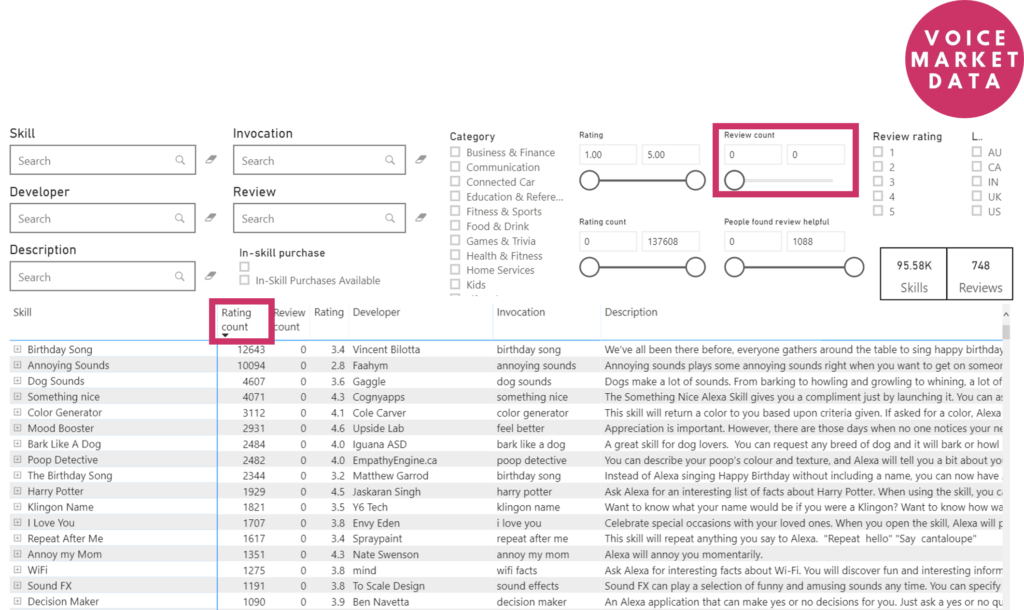Enable the Connected Car category filter
The image size is (1024, 610).
(x=455, y=182)
